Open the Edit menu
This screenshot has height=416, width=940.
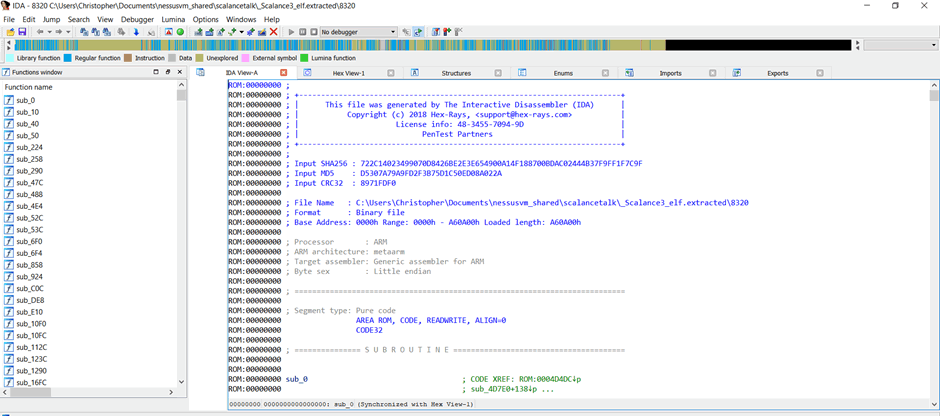point(29,19)
